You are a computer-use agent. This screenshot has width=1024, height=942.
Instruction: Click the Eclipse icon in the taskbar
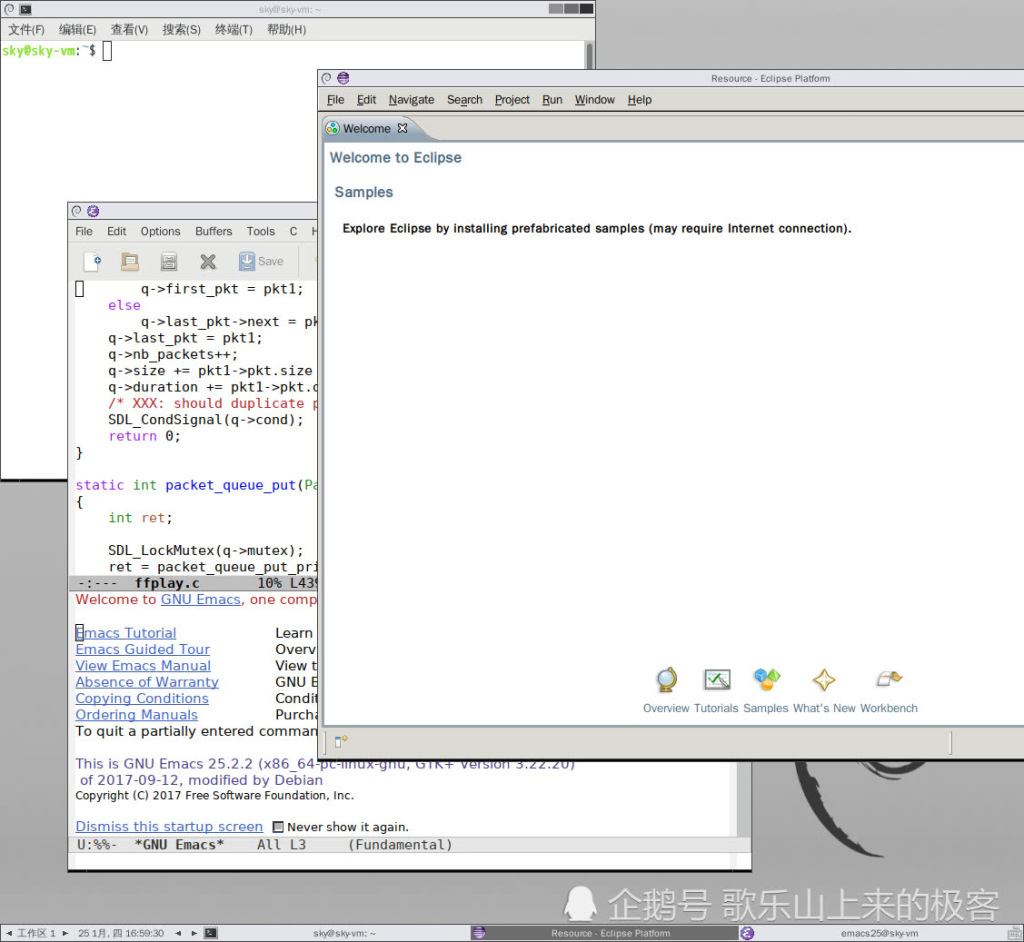[479, 933]
